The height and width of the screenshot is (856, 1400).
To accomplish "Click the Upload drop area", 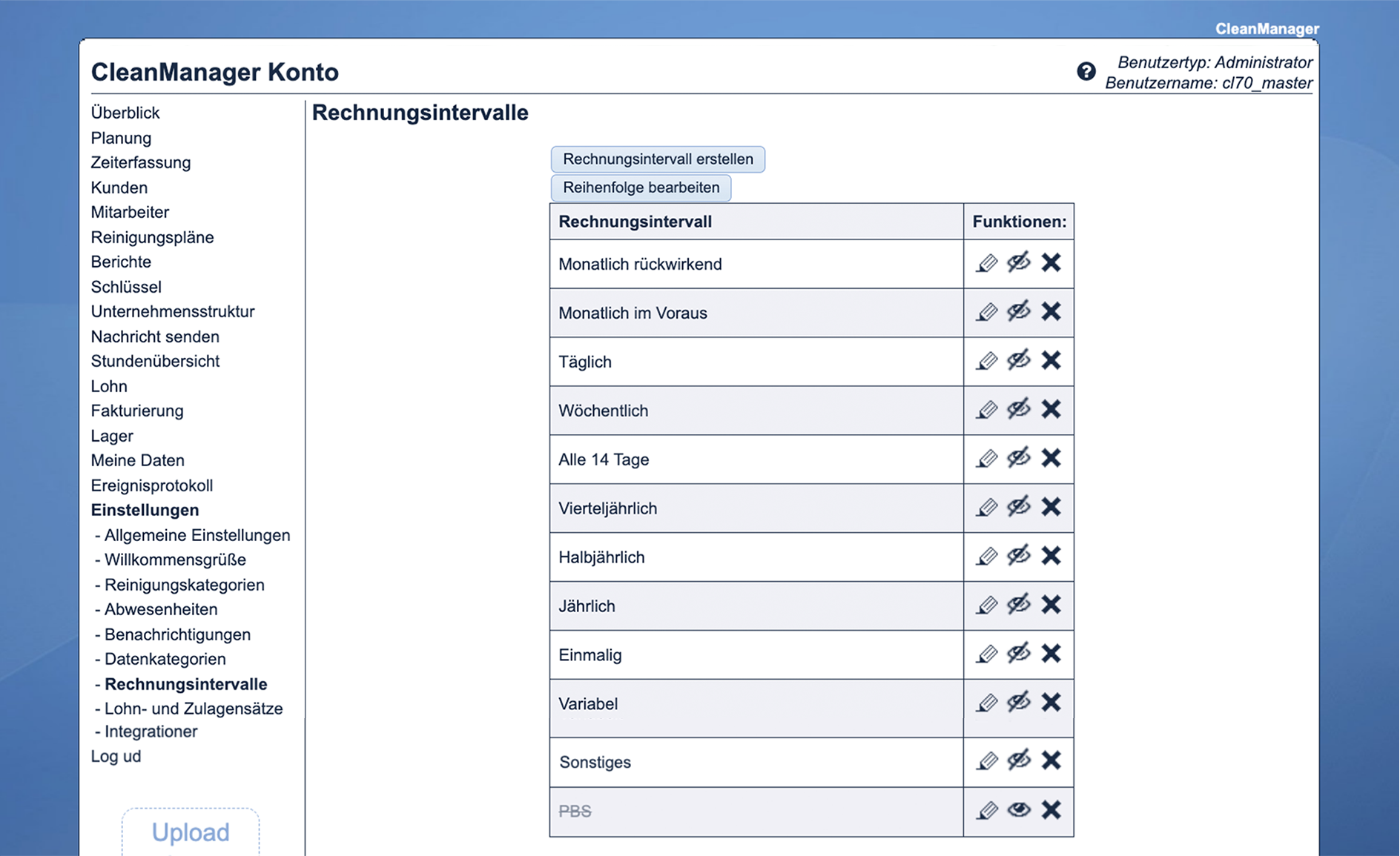I will click(191, 832).
